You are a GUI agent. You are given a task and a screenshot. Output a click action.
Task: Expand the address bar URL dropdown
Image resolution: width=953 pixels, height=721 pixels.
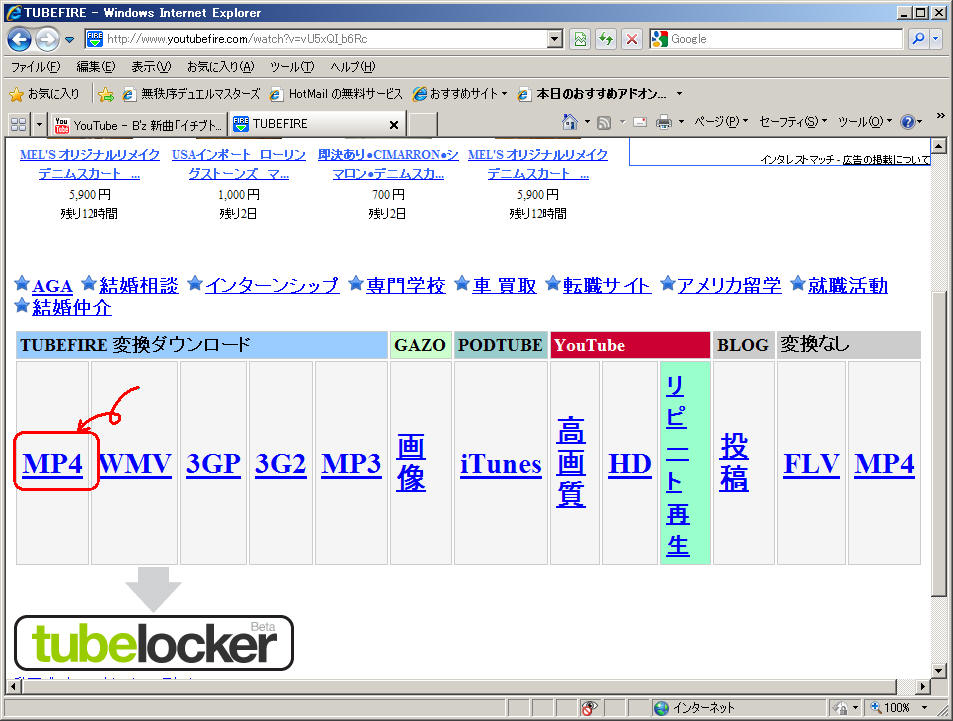(x=555, y=39)
